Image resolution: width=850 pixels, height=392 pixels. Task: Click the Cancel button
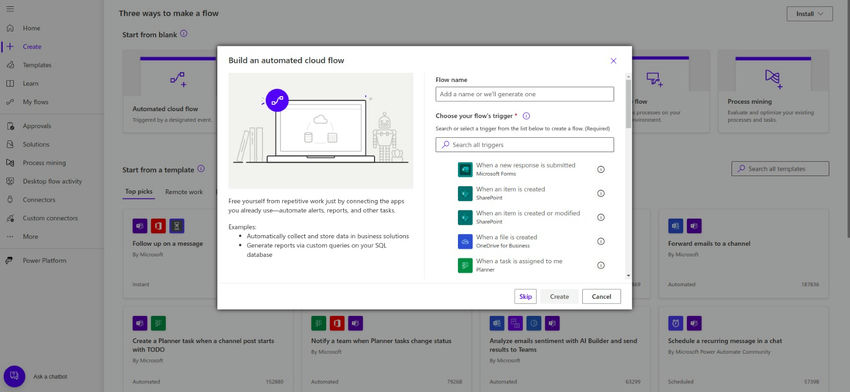601,297
